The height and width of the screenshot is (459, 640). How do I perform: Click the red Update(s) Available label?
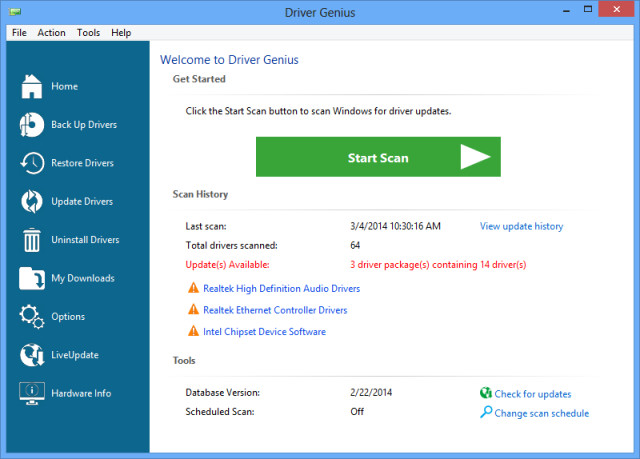tap(227, 265)
